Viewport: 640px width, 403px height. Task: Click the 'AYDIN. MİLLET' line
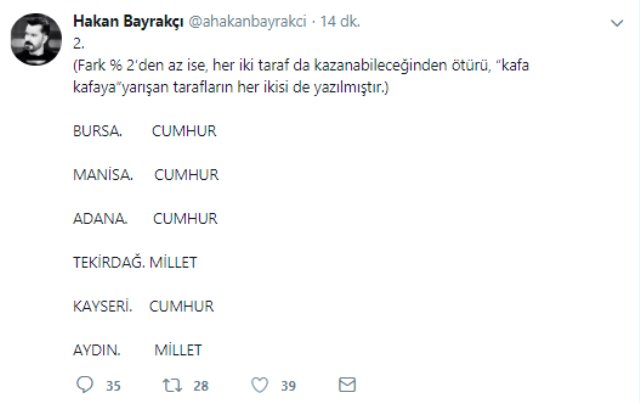click(x=138, y=349)
